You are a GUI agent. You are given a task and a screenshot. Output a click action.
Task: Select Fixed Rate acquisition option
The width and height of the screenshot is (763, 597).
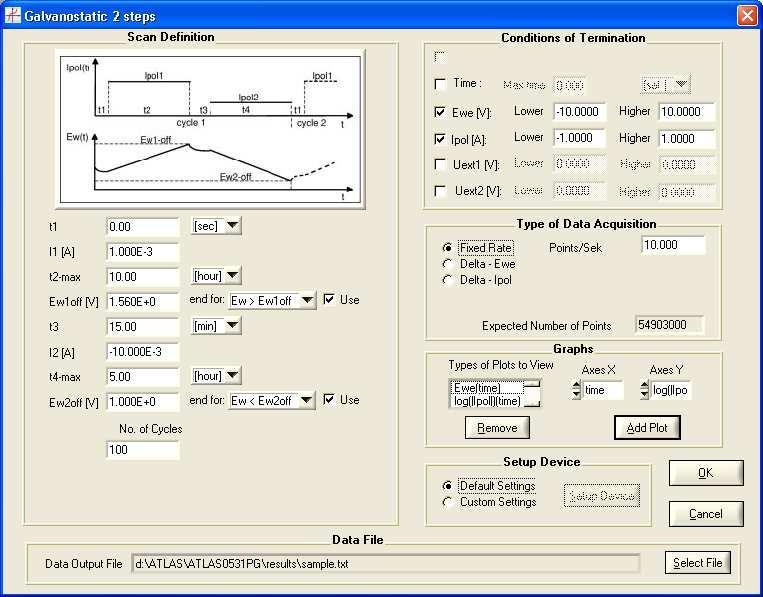447,248
